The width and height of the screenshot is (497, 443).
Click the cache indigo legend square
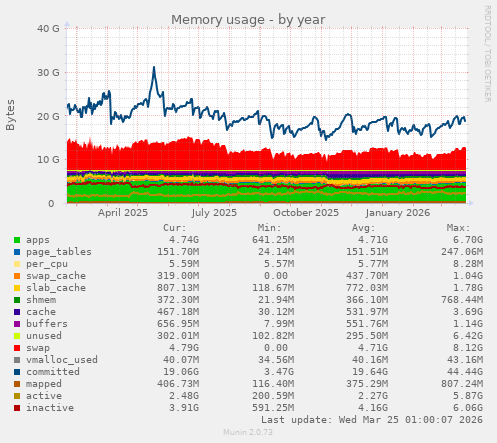pyautogui.click(x=17, y=312)
